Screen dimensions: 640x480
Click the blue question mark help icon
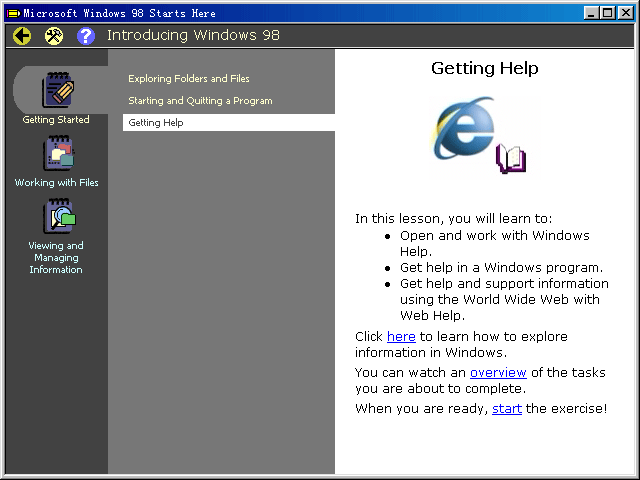click(86, 36)
